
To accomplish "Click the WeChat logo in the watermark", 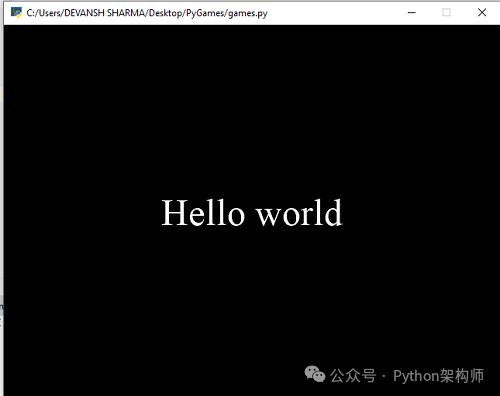I will pos(315,374).
